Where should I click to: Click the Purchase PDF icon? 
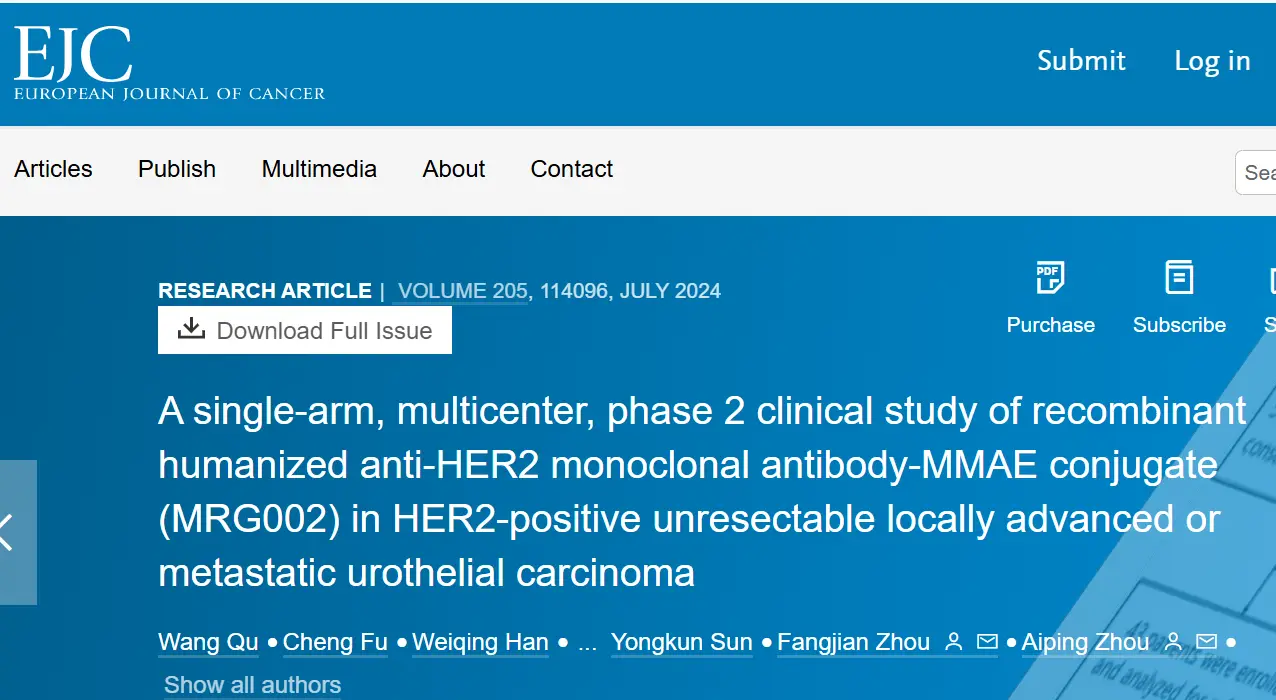(x=1049, y=278)
